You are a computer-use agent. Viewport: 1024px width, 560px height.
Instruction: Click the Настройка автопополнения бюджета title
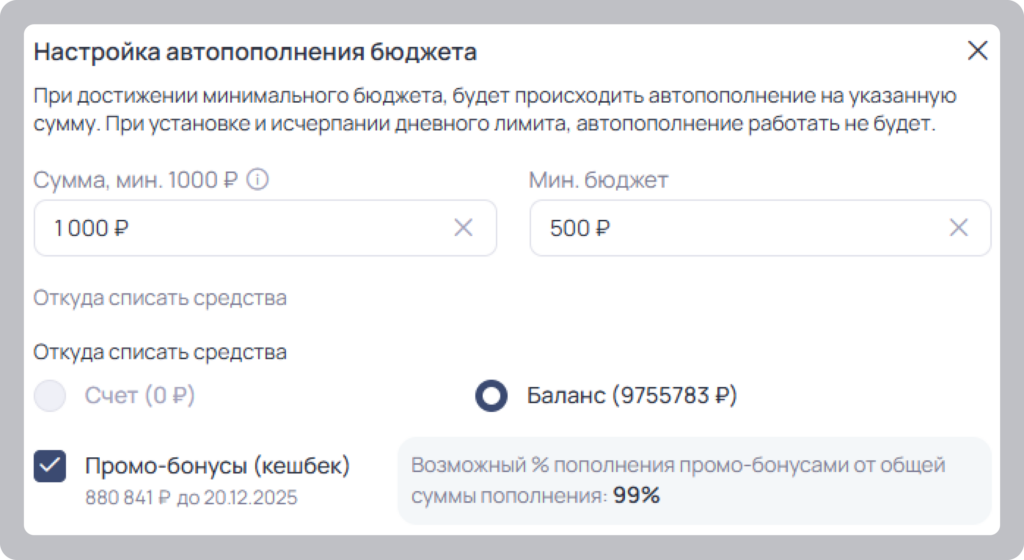[x=255, y=52]
